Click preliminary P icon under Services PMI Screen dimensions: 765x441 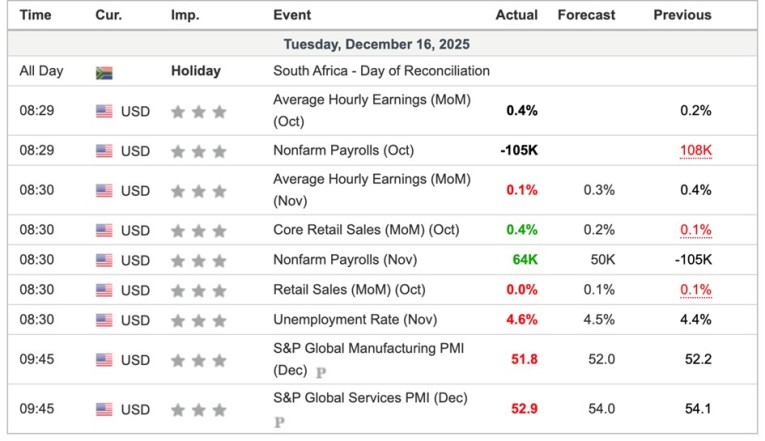[280, 422]
